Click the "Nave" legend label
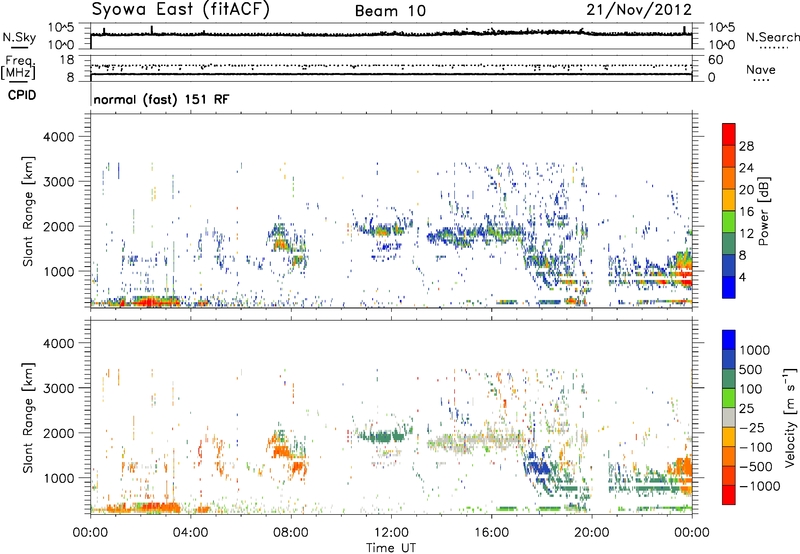 point(761,69)
